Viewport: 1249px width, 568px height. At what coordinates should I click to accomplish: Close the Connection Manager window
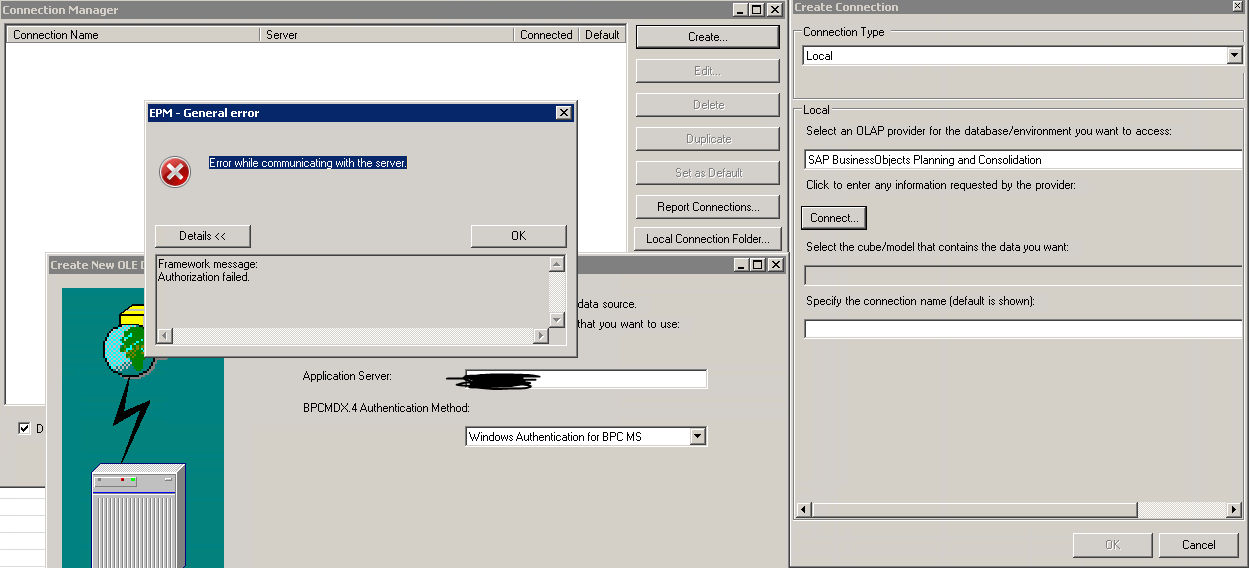pyautogui.click(x=774, y=9)
